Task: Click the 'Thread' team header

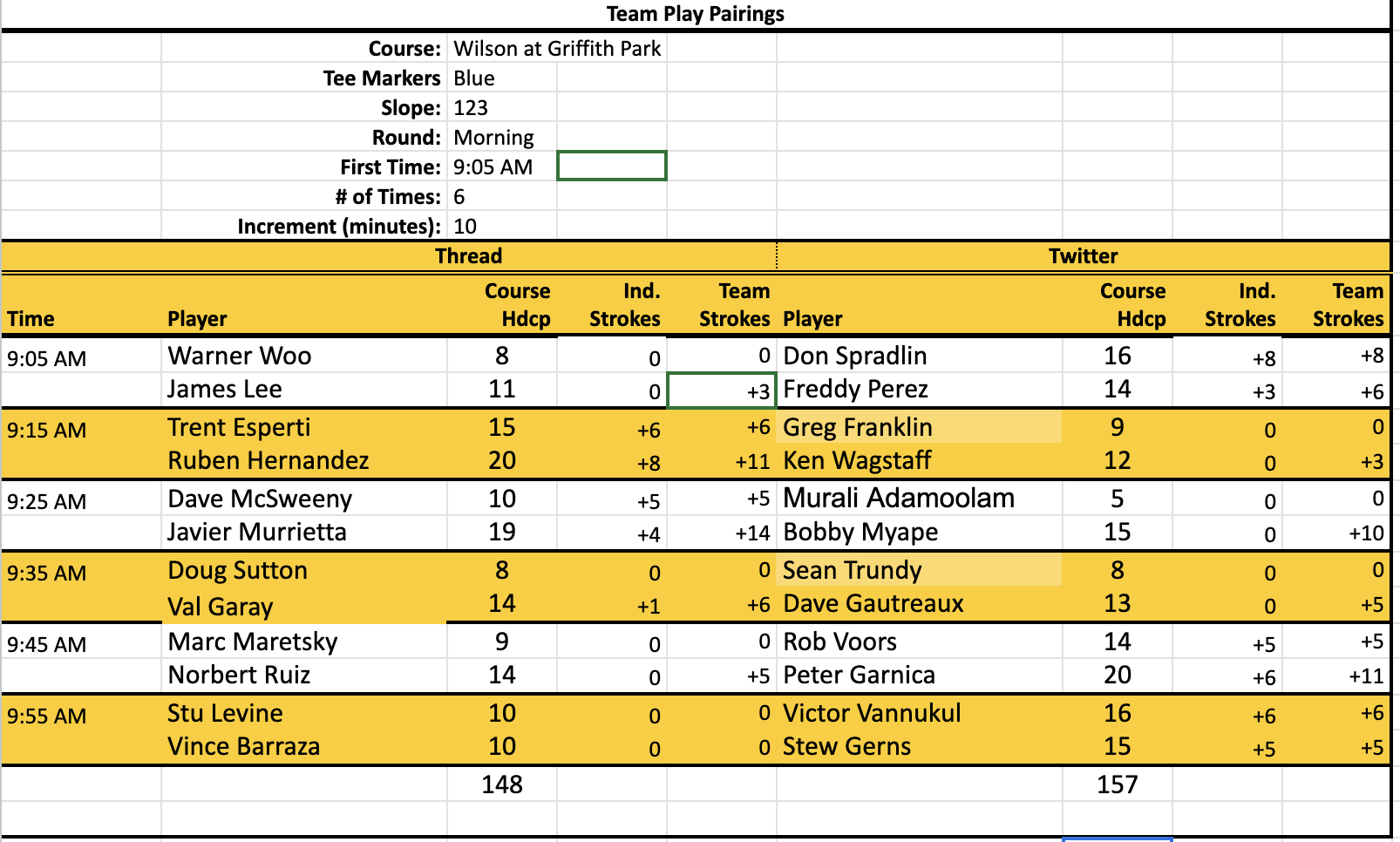Action: 469,256
